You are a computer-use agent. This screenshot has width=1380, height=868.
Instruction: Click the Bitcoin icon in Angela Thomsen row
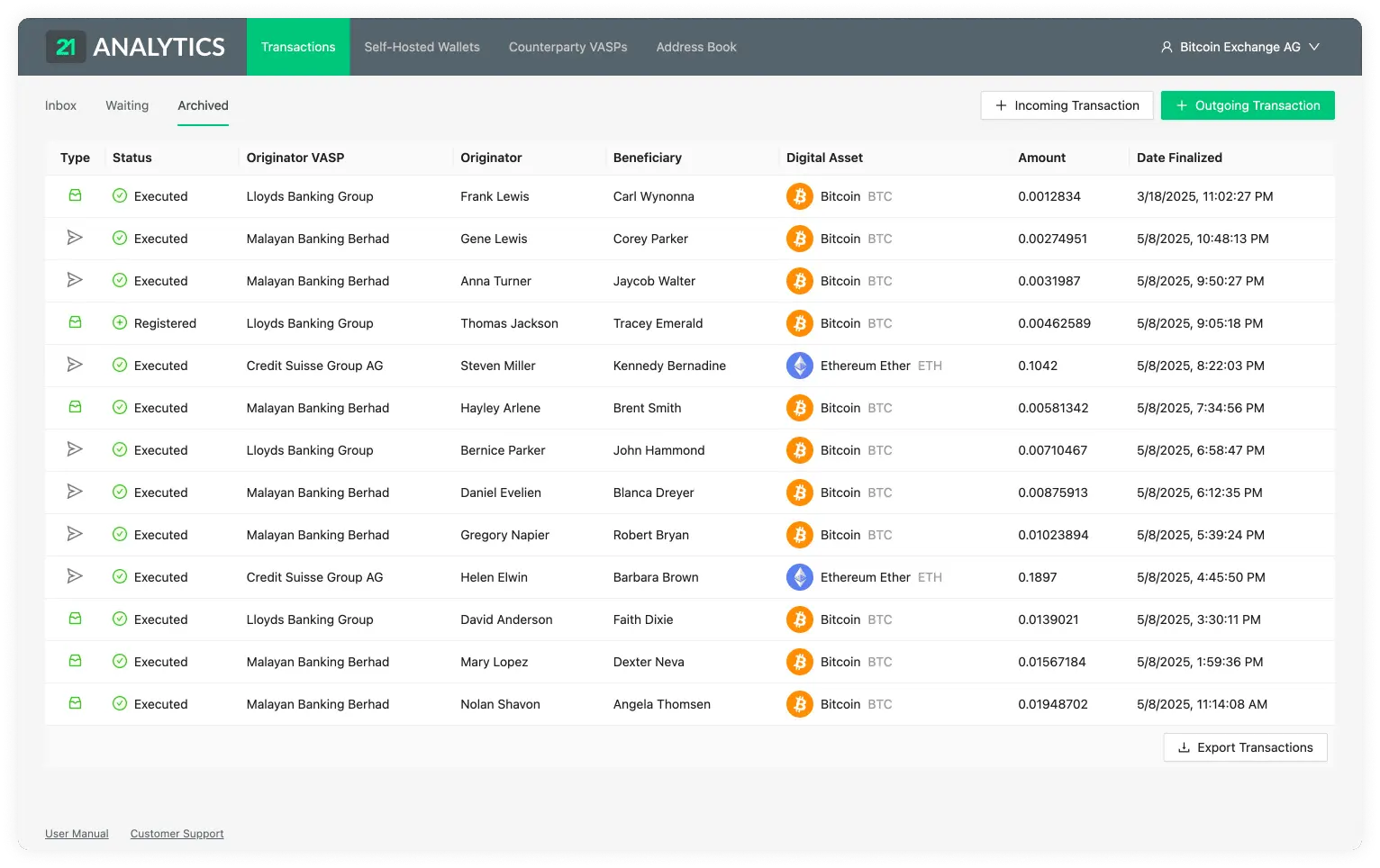[800, 704]
